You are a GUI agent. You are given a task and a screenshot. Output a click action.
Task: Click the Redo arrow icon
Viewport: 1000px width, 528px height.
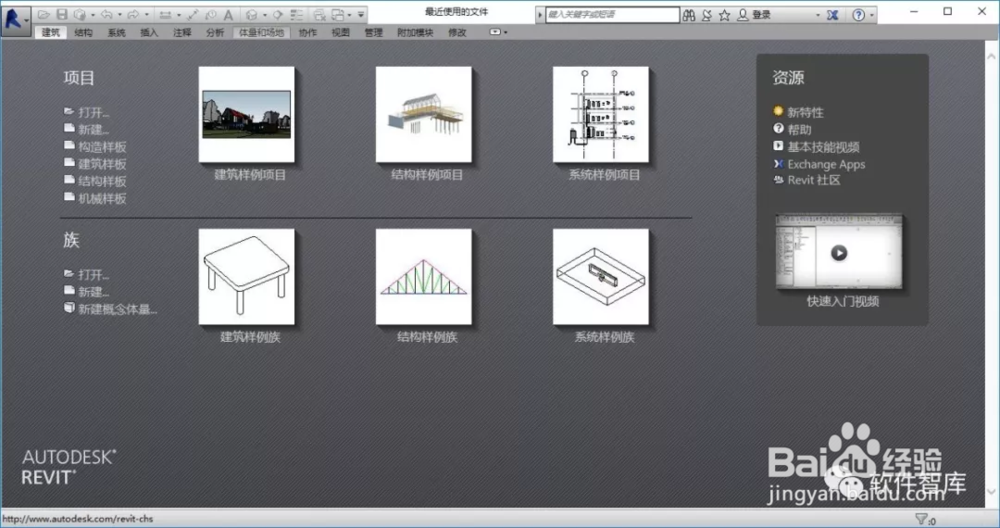point(133,14)
